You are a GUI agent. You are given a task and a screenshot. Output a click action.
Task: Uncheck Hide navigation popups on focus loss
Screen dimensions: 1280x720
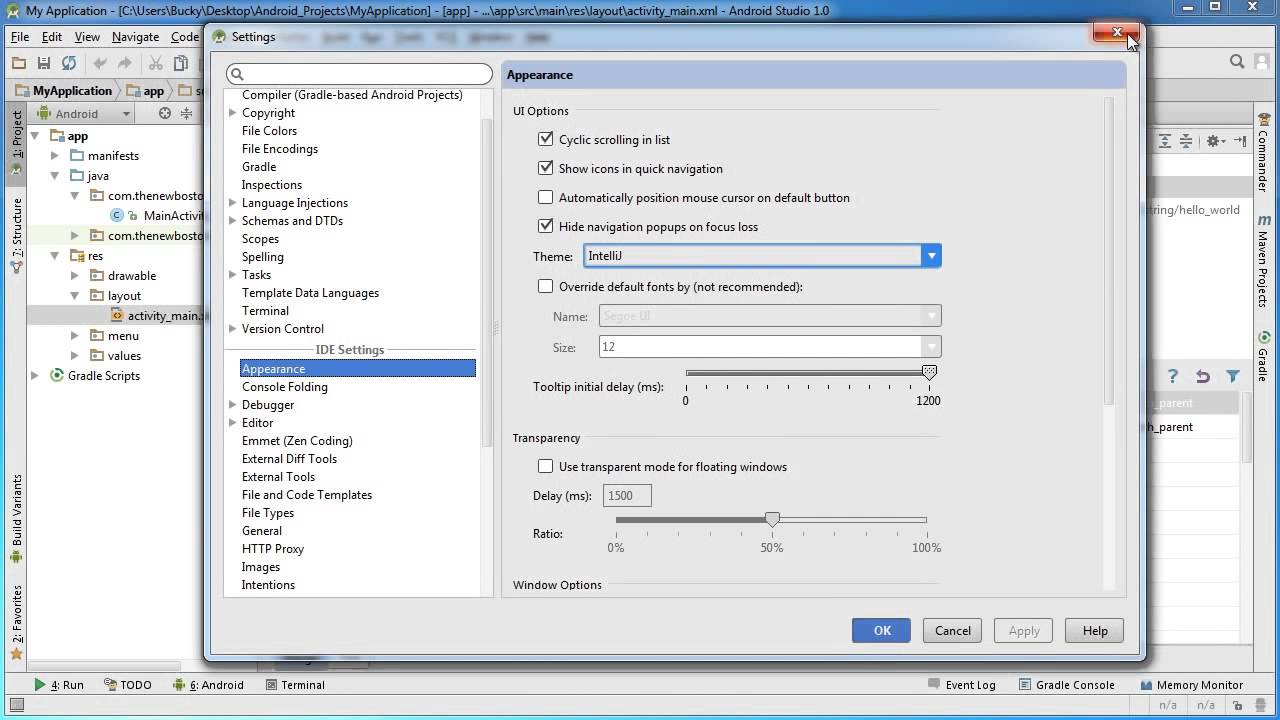[545, 226]
